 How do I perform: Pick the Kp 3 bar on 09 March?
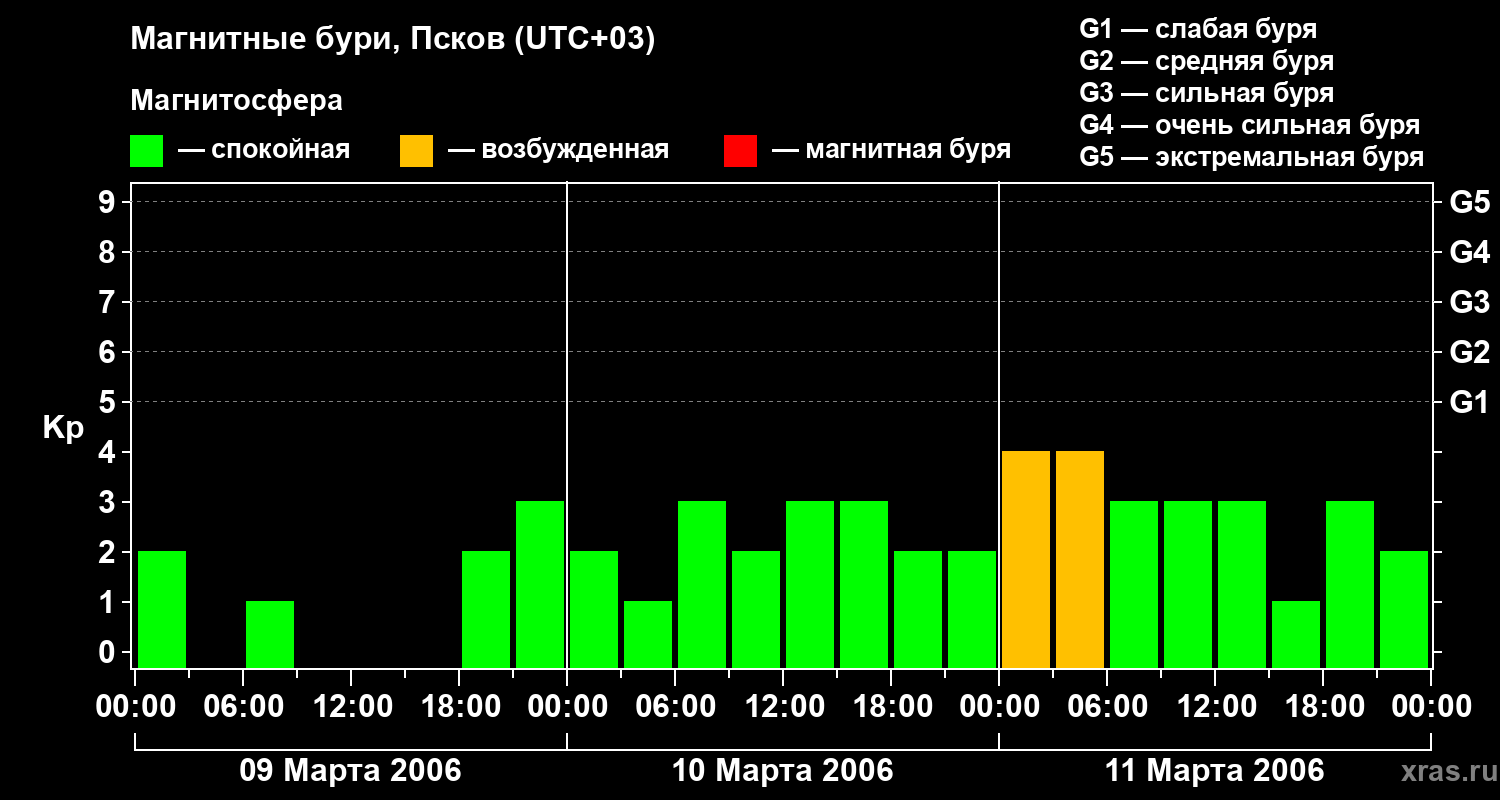(x=540, y=584)
